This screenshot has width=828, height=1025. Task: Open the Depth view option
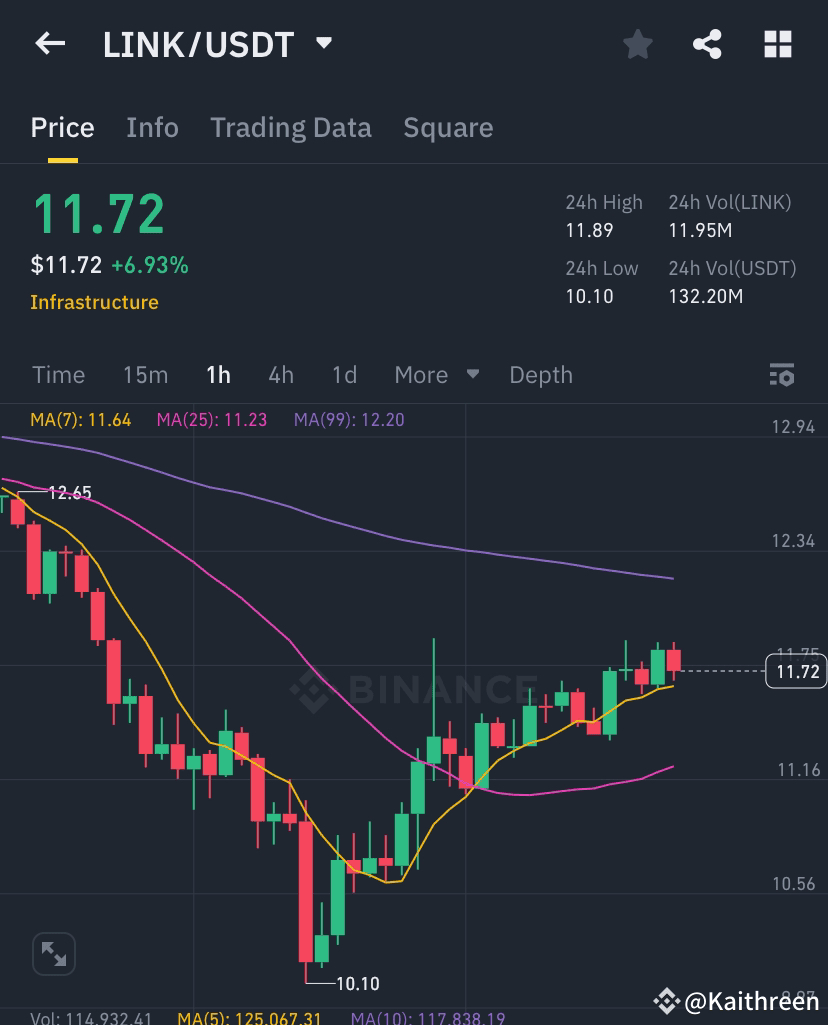pyautogui.click(x=541, y=374)
